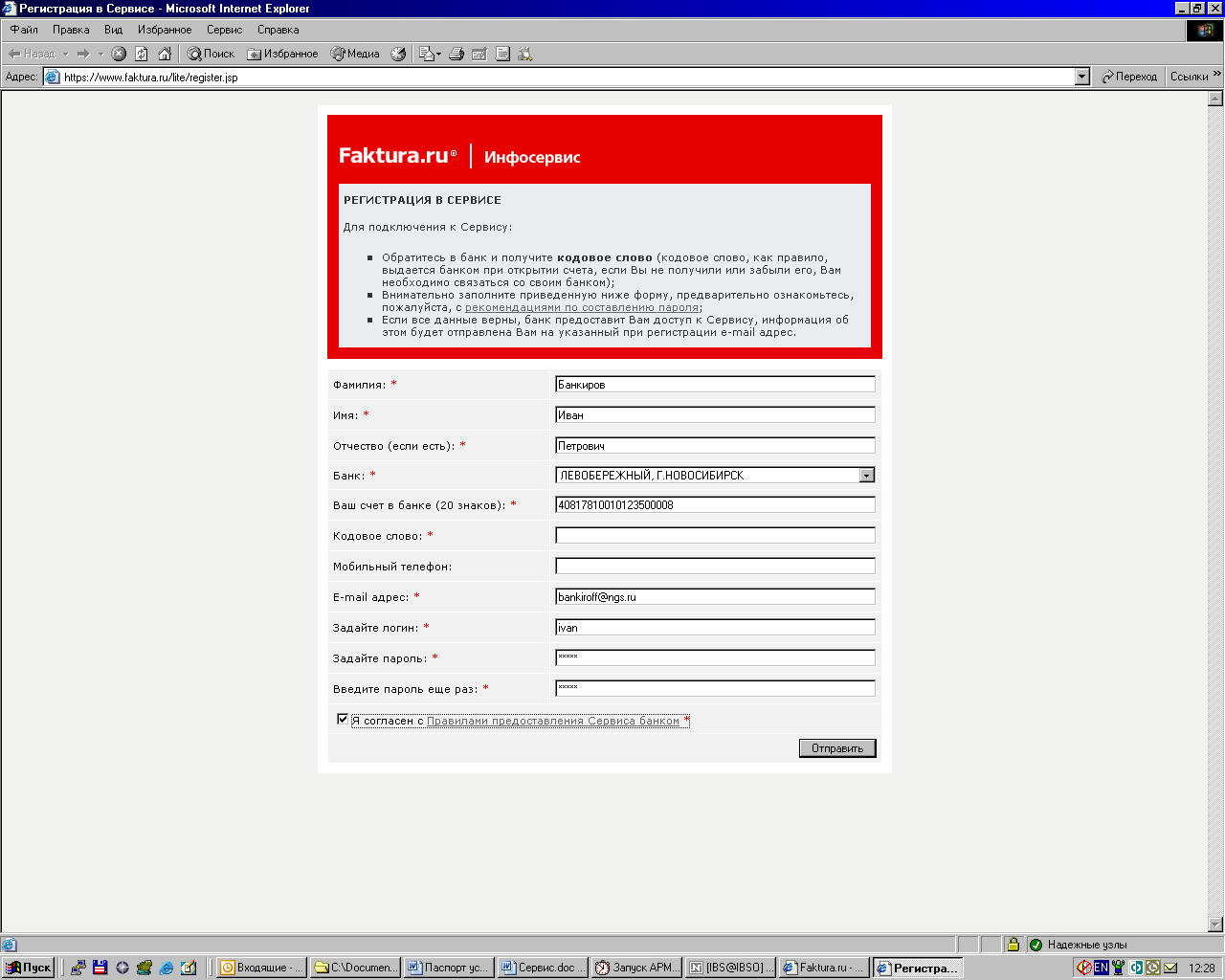Click the round target quick launch icon
This screenshot has width=1225, height=980.
point(122,968)
